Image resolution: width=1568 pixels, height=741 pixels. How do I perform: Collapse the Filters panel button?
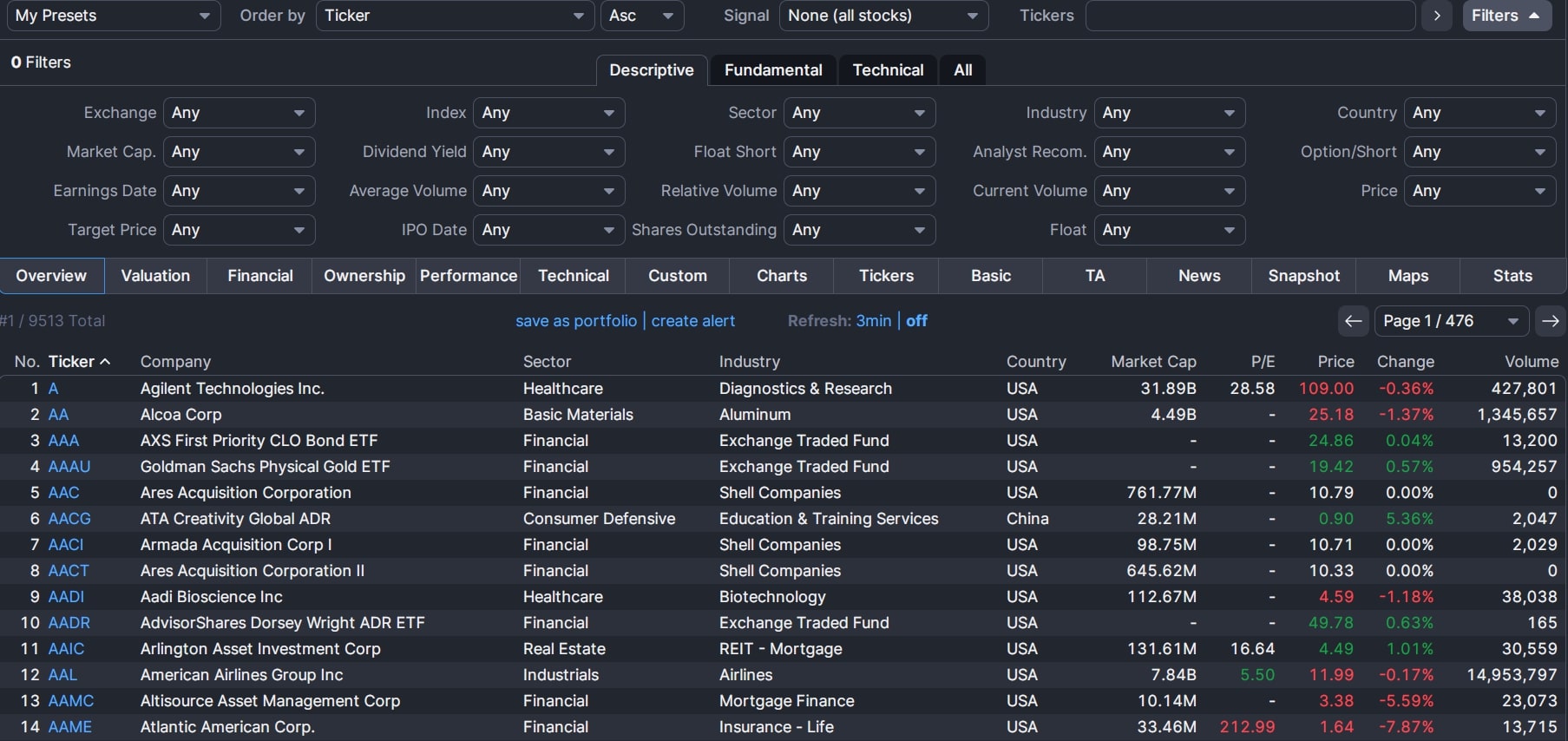[1506, 16]
